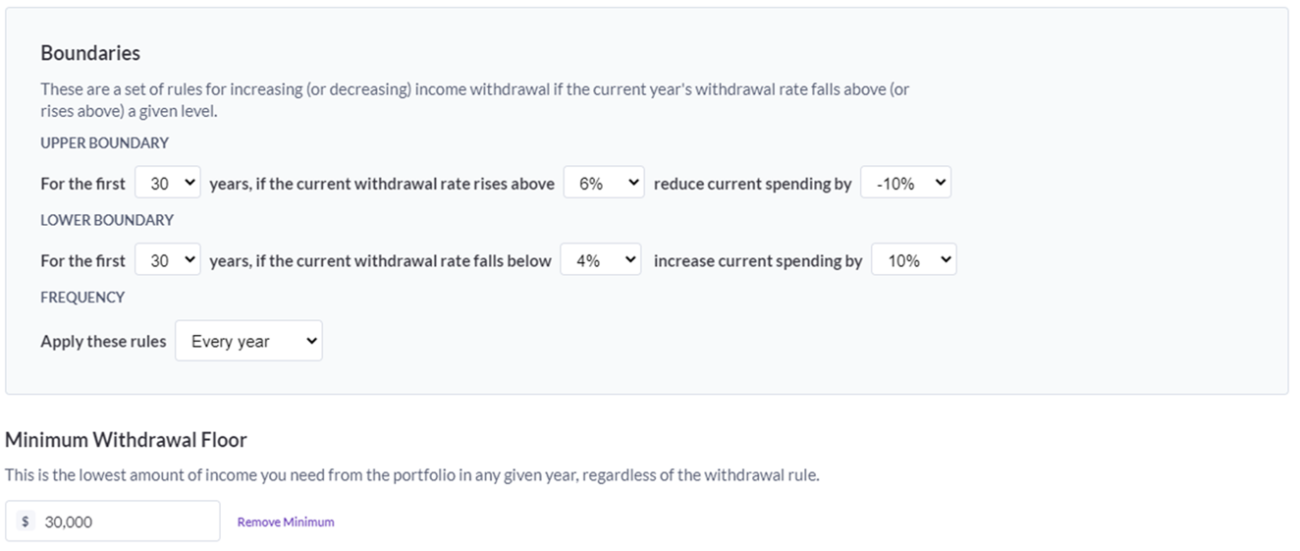The image size is (1300, 551).
Task: Click the 'UPPER BOUNDARY' label
Action: coord(104,143)
